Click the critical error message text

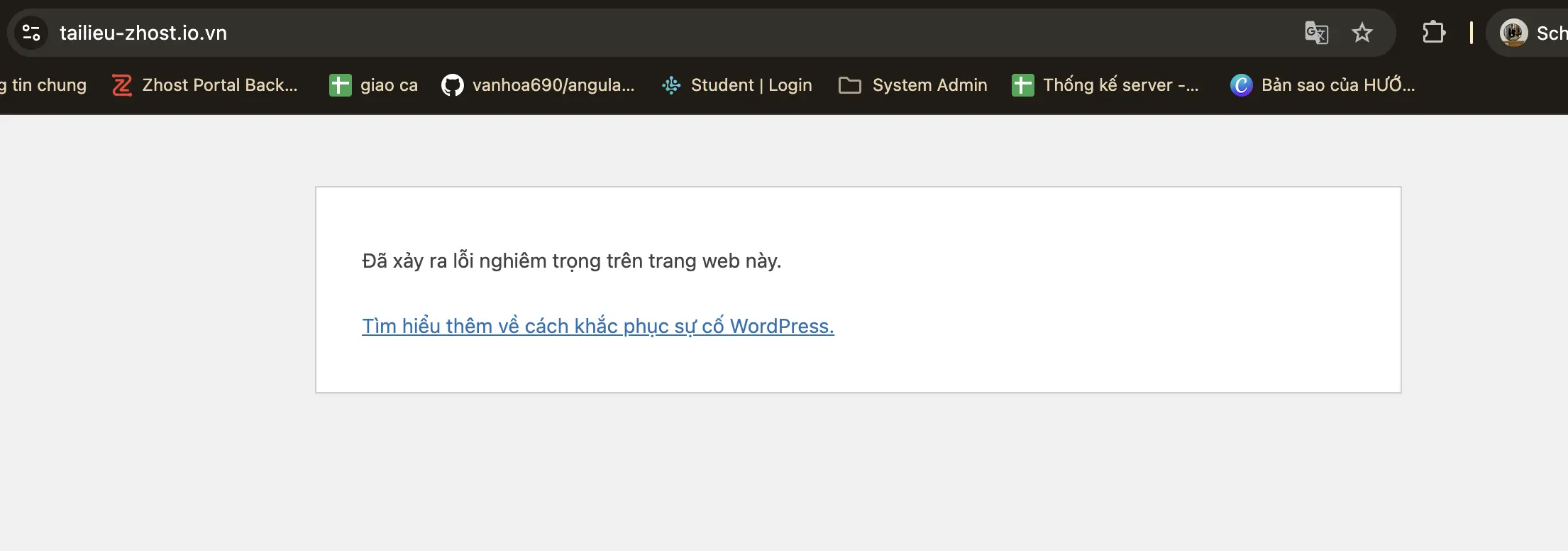coord(571,261)
